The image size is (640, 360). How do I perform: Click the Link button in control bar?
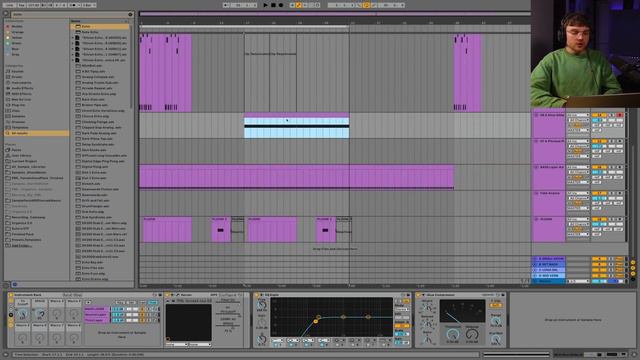click(x=9, y=5)
